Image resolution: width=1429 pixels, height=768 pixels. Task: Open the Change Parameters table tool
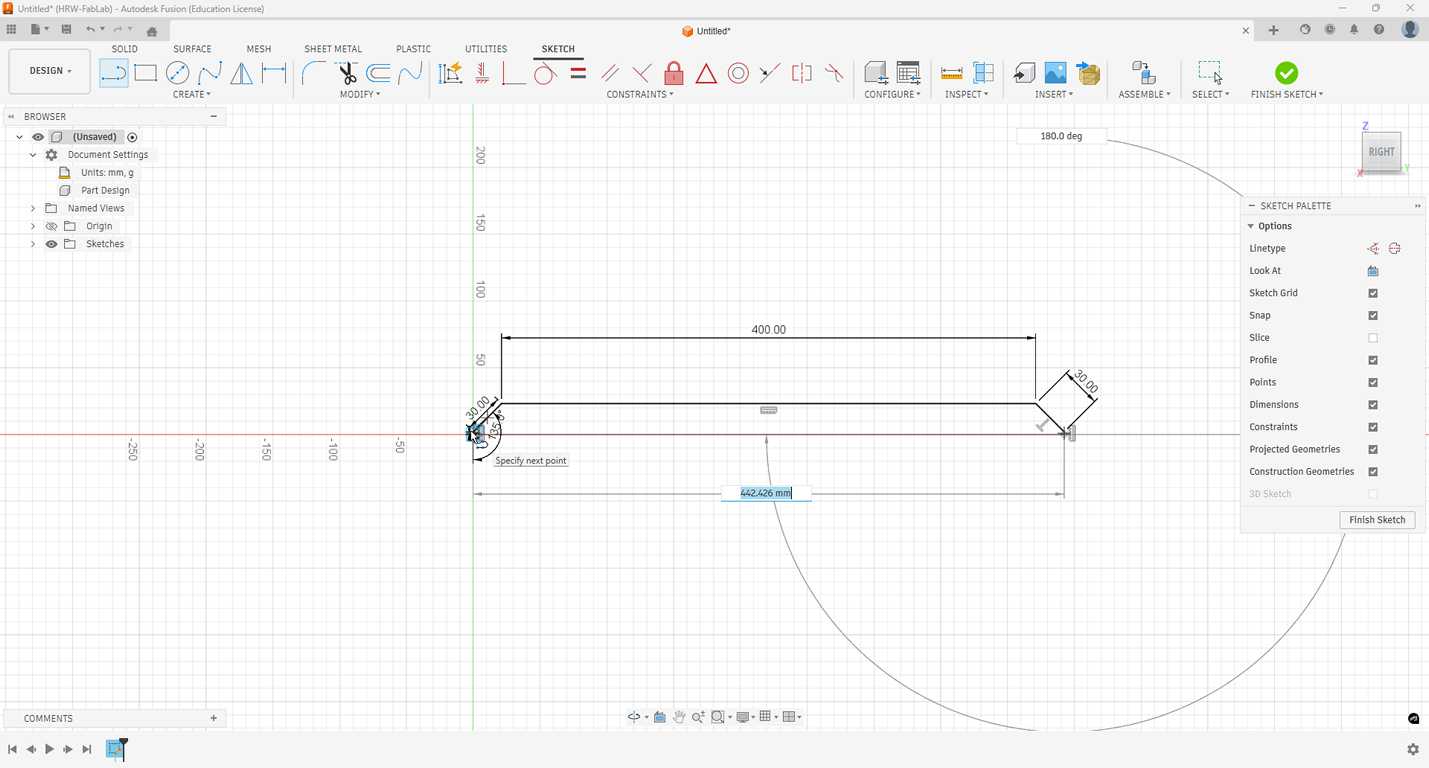click(x=908, y=73)
